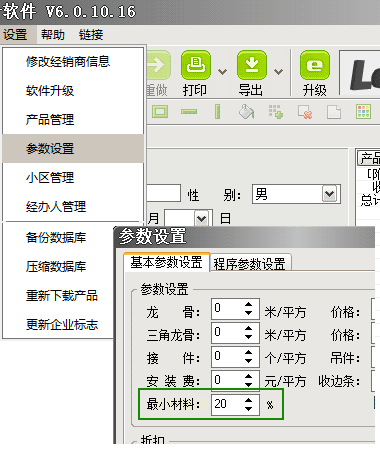Choose 备份数据库 from the menu

click(56, 237)
